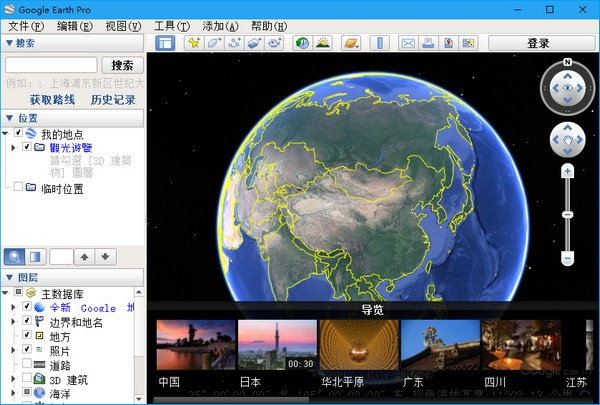Enable the 道路 layer checkbox
The height and width of the screenshot is (405, 600).
tap(27, 365)
